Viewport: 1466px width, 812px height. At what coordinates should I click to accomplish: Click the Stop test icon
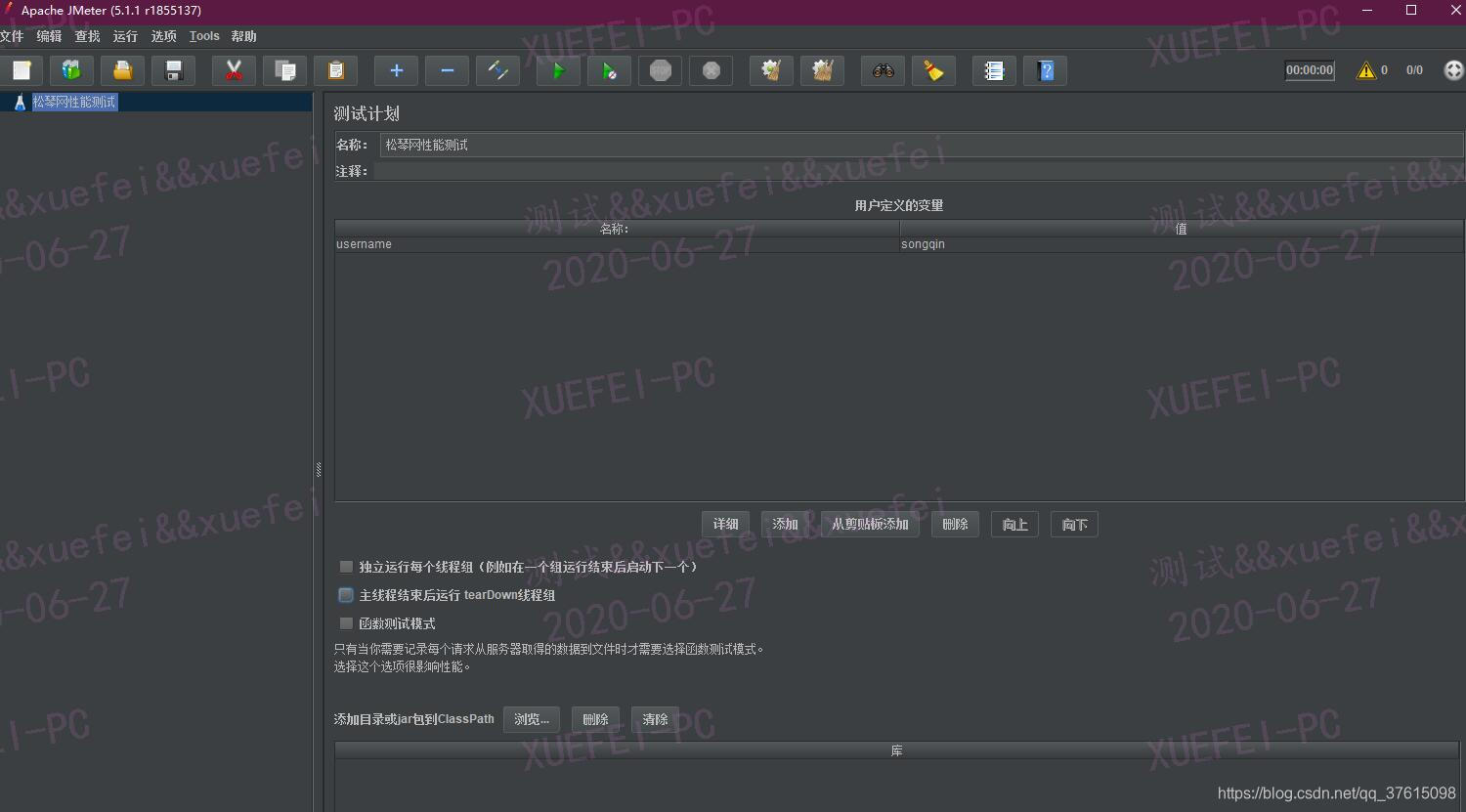[x=661, y=70]
